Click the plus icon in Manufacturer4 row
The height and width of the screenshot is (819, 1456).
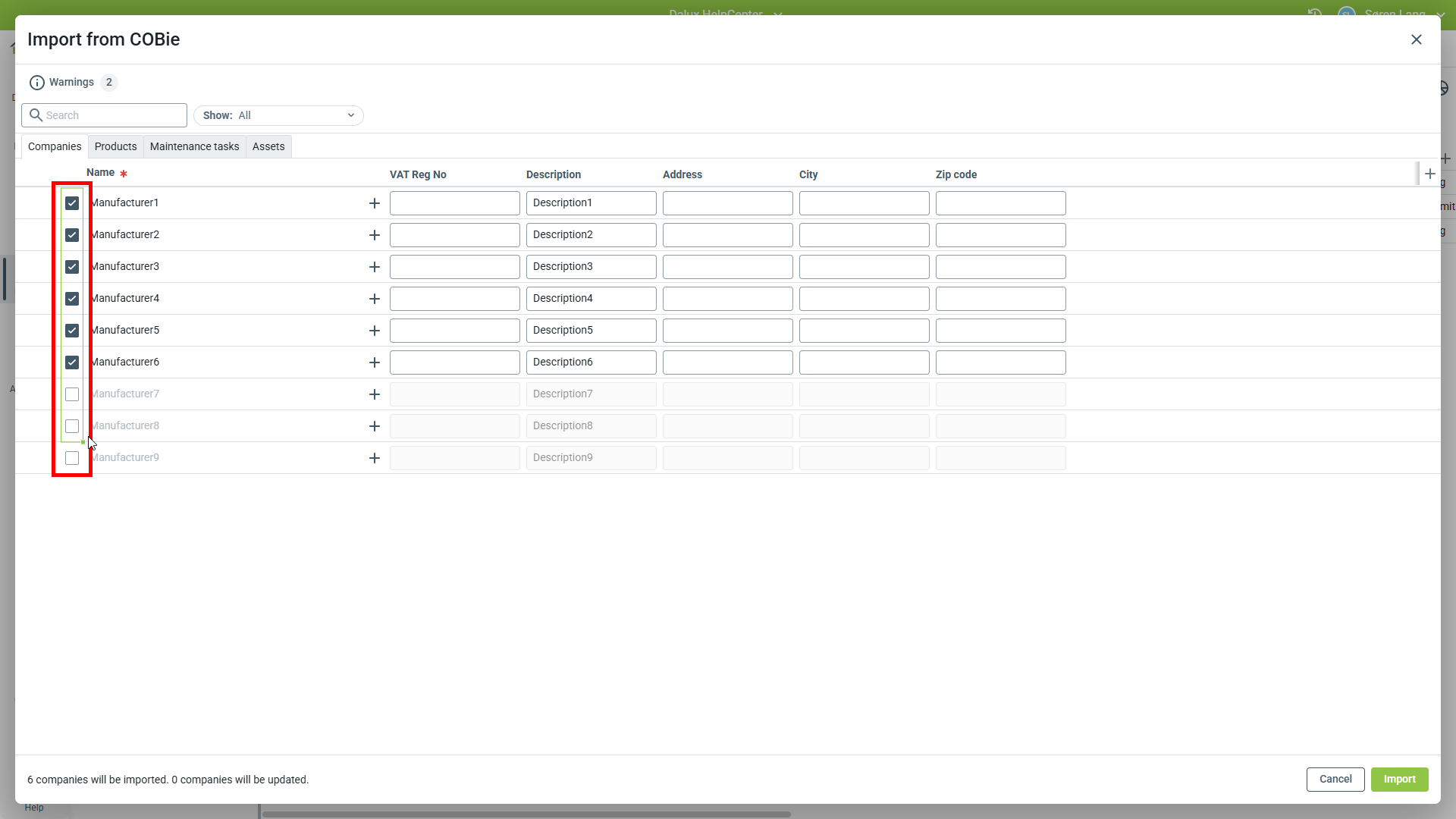click(x=374, y=299)
